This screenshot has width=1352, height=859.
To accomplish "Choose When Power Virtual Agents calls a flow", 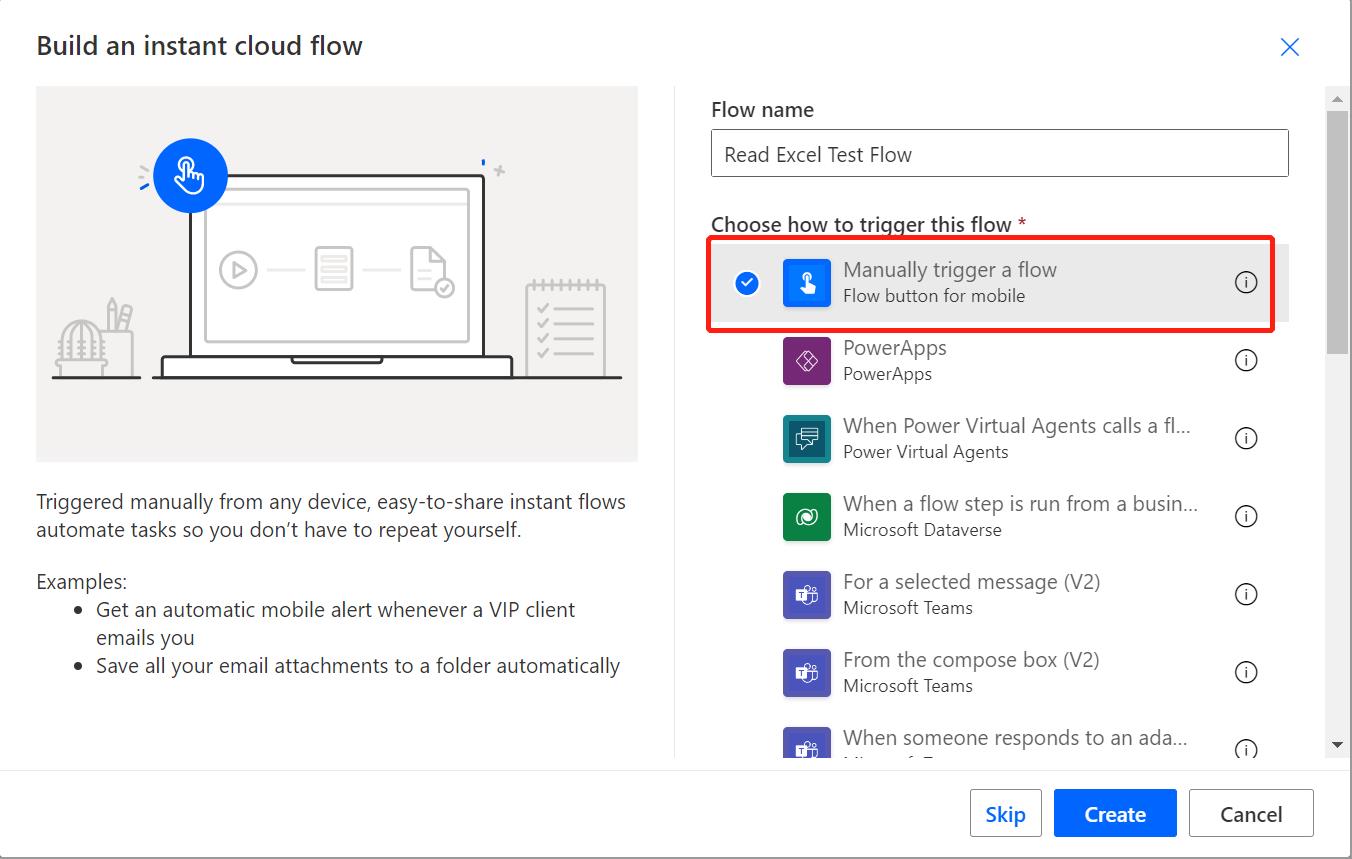I will pyautogui.click(x=1000, y=439).
